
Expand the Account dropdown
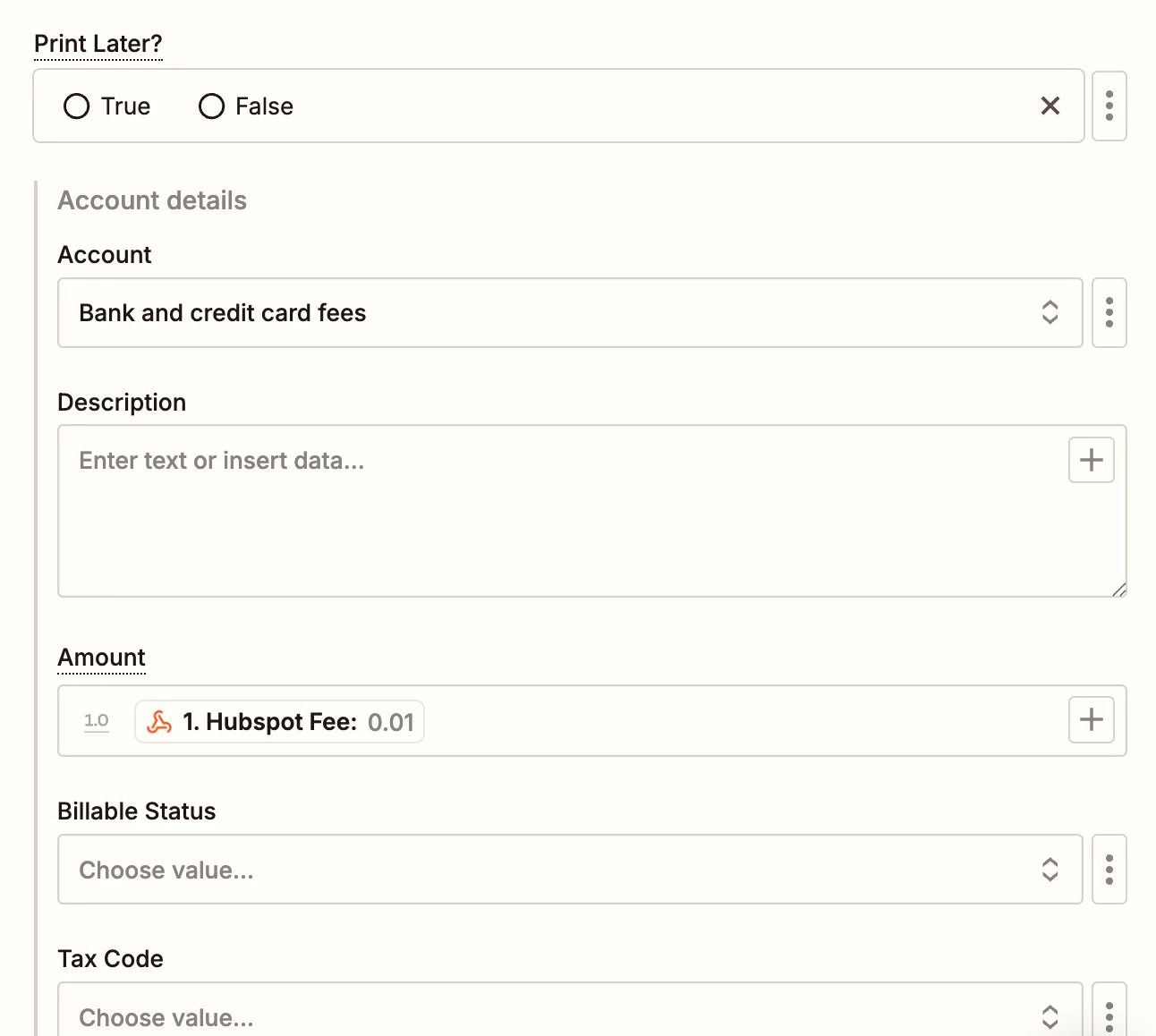(570, 312)
